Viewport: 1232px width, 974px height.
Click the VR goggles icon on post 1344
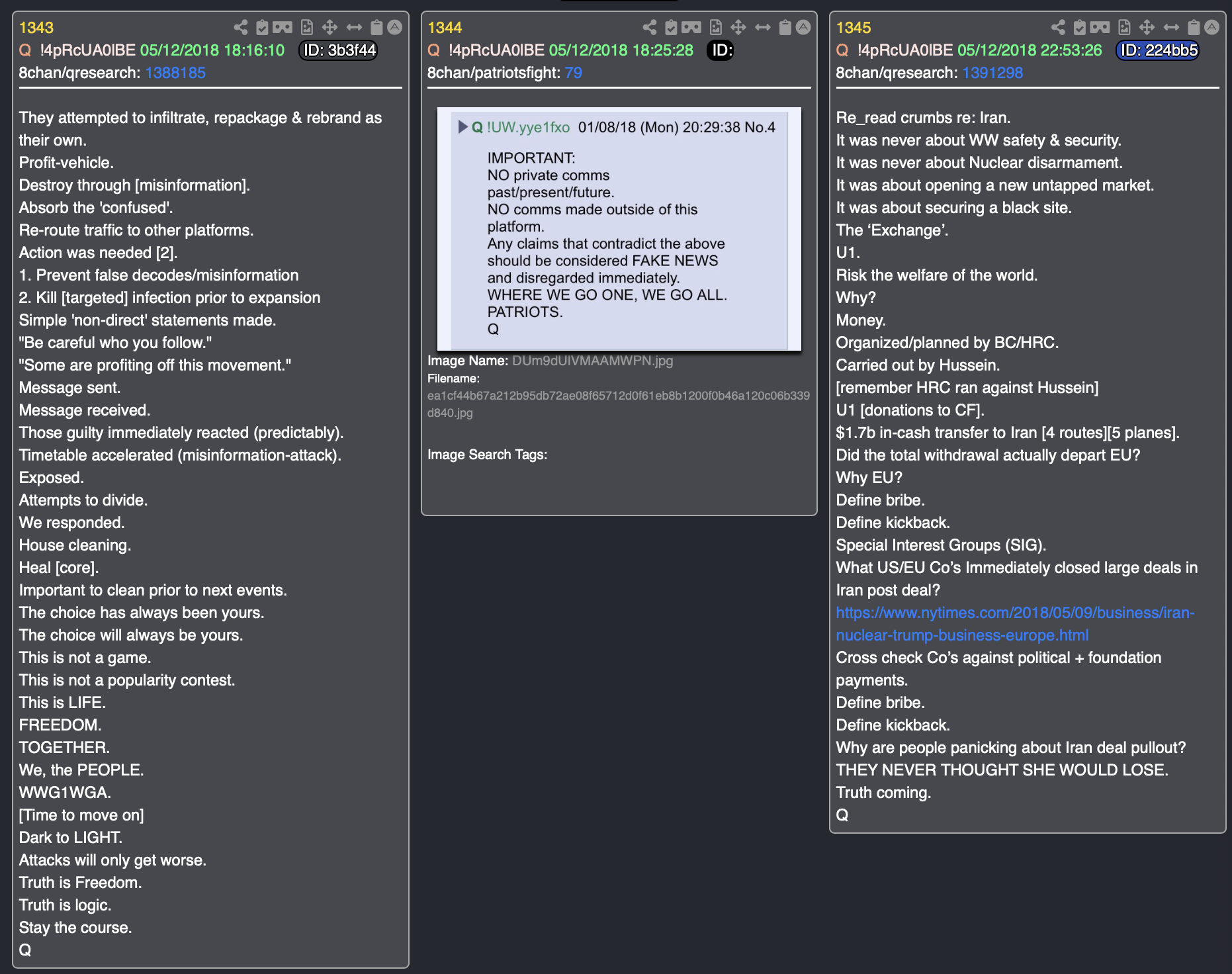point(691,27)
